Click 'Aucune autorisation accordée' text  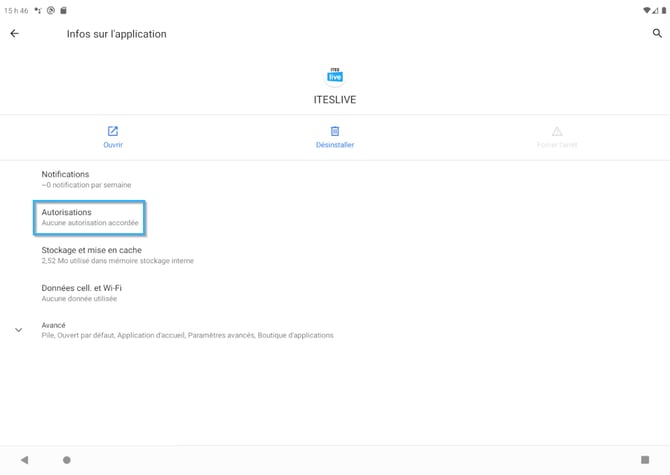(x=90, y=223)
